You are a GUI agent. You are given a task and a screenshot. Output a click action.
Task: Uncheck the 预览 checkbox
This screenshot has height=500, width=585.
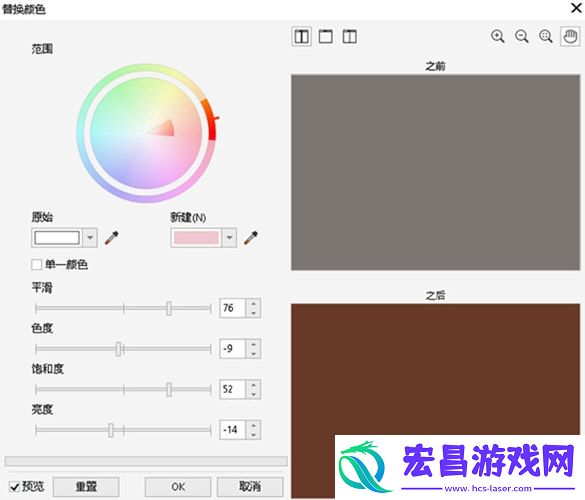coord(14,487)
